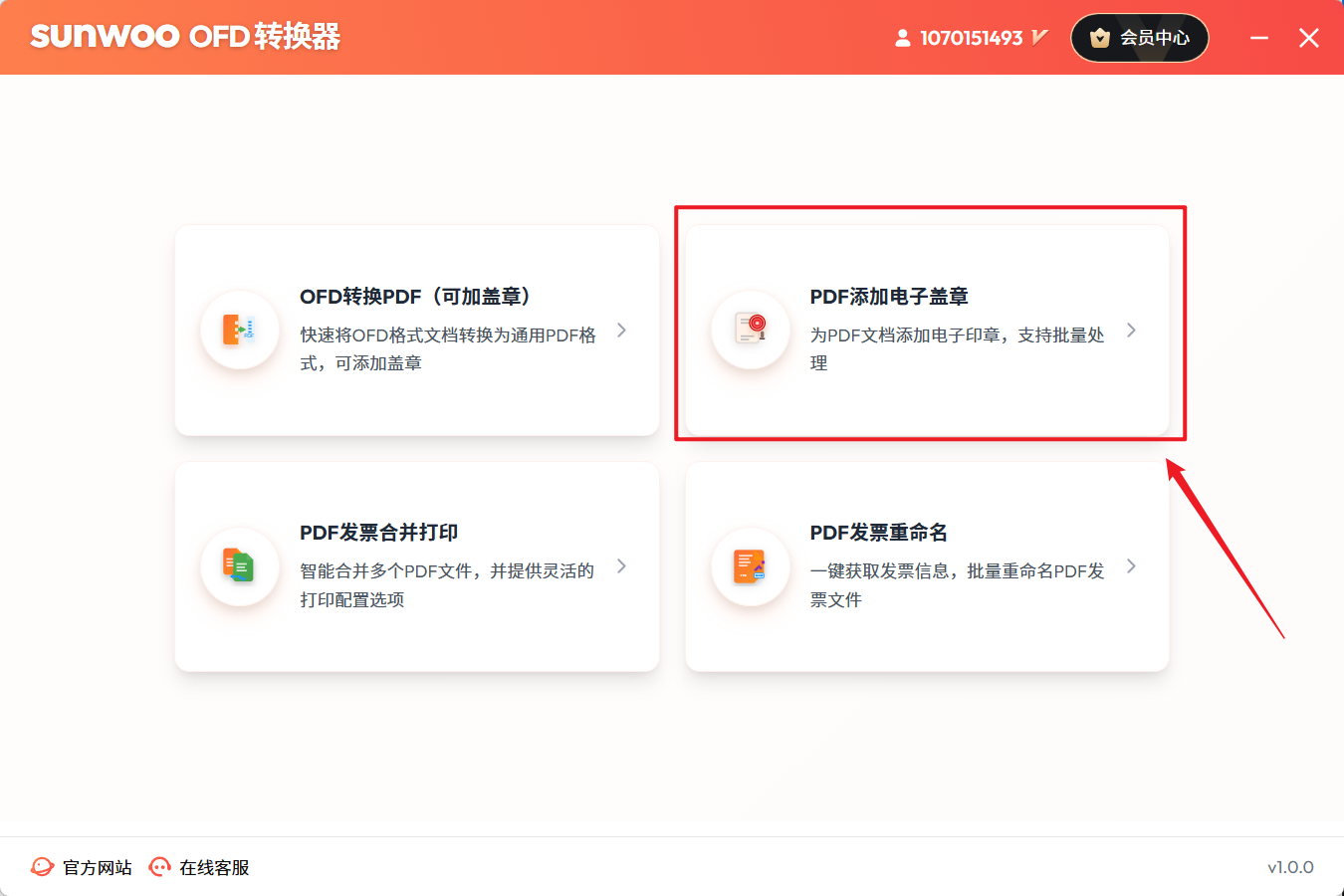This screenshot has height=896, width=1344.
Task: Click the 在线客服 chat icon
Action: [x=159, y=867]
